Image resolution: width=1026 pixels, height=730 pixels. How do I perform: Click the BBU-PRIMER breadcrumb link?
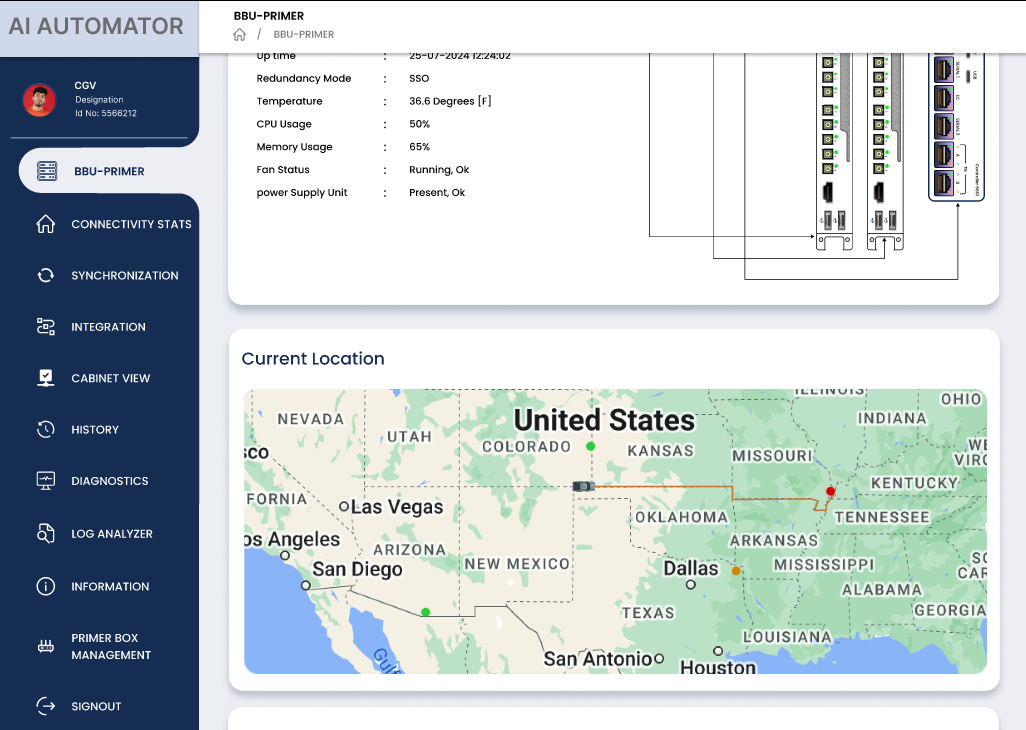(304, 35)
